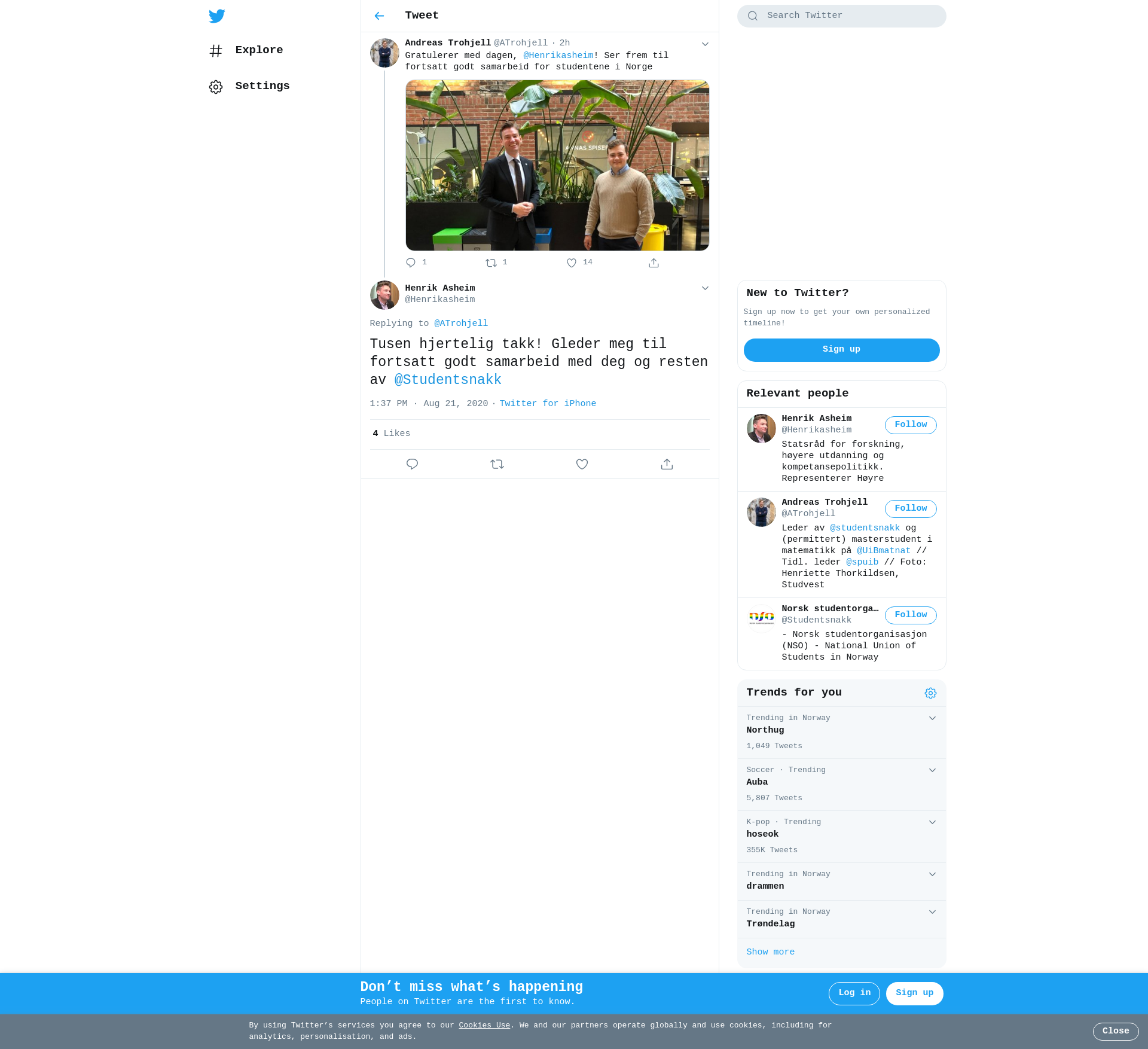Click Show more under trends

pyautogui.click(x=770, y=952)
